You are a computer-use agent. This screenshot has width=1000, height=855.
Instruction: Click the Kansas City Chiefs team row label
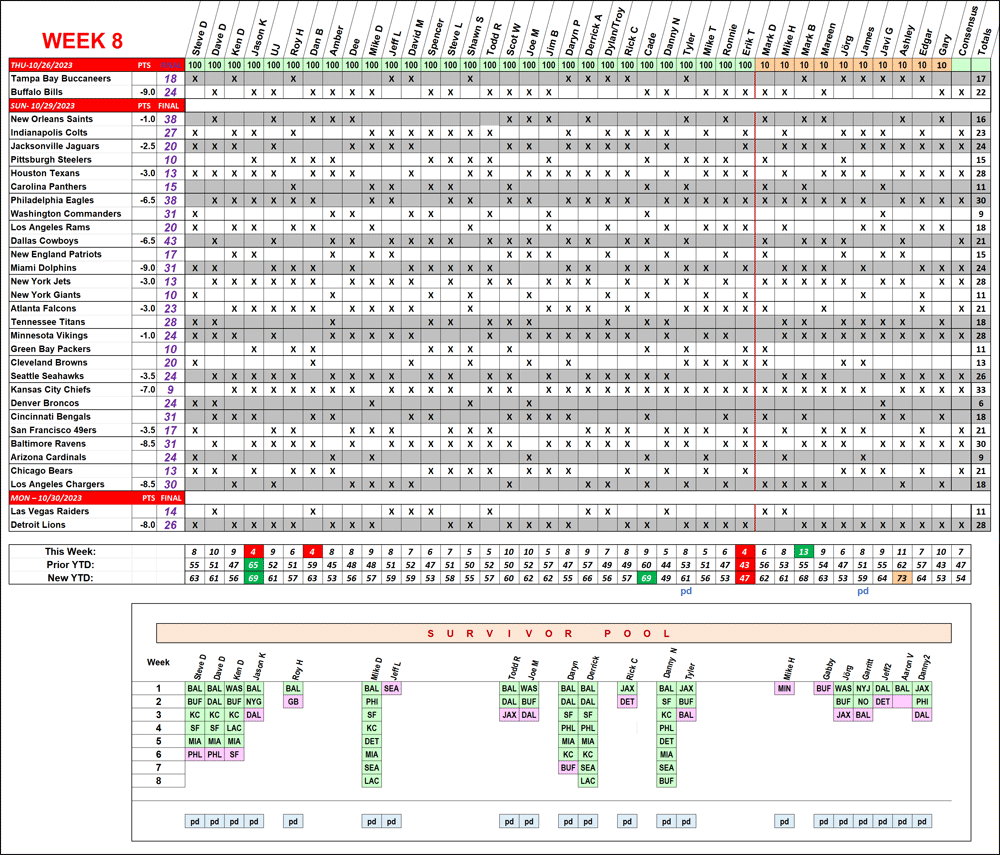50,389
